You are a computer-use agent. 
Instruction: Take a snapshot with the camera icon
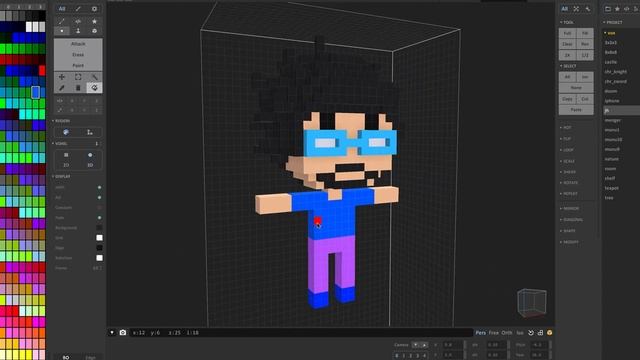tap(122, 333)
